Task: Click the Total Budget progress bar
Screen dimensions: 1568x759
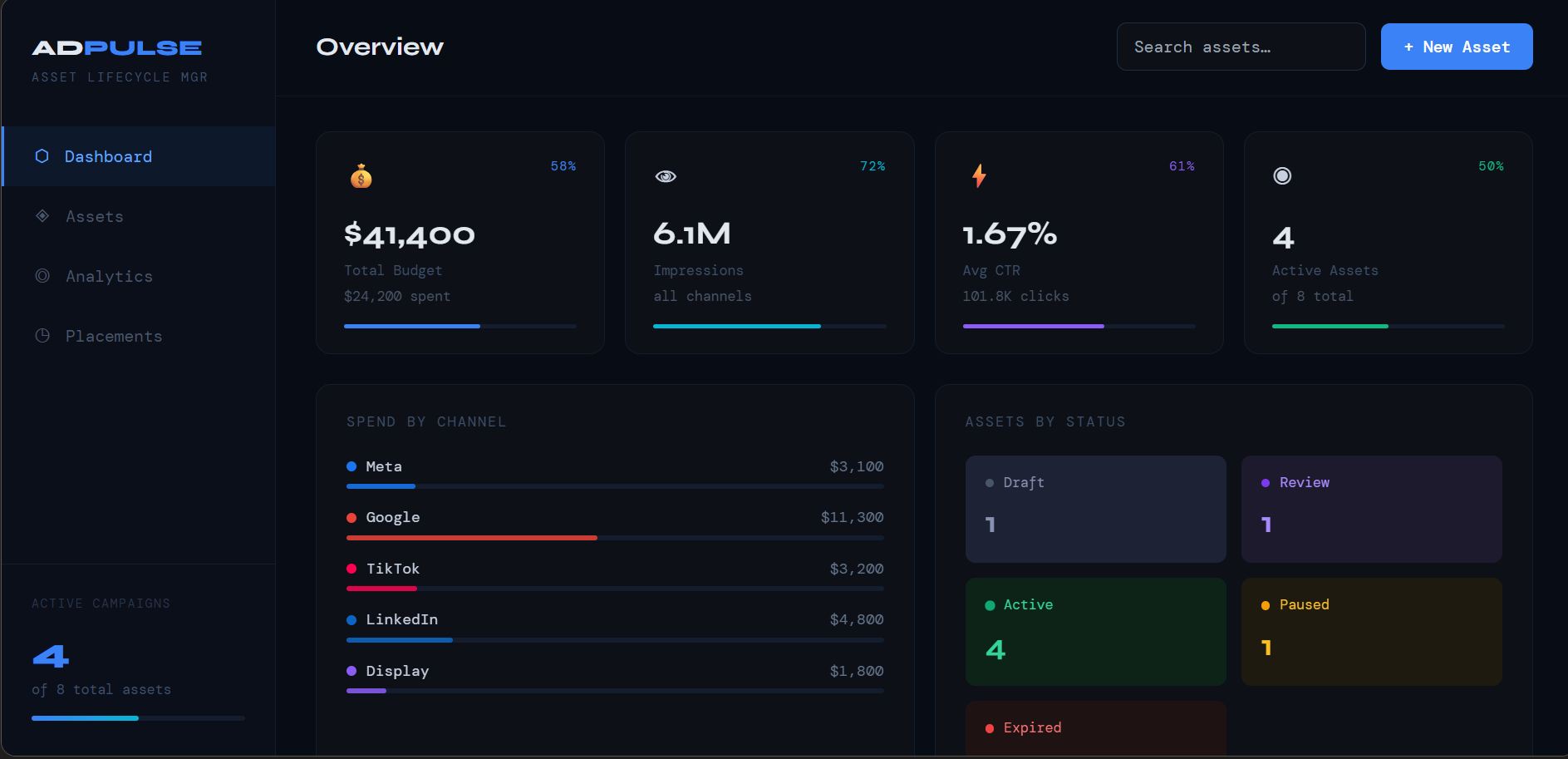Action: click(460, 326)
